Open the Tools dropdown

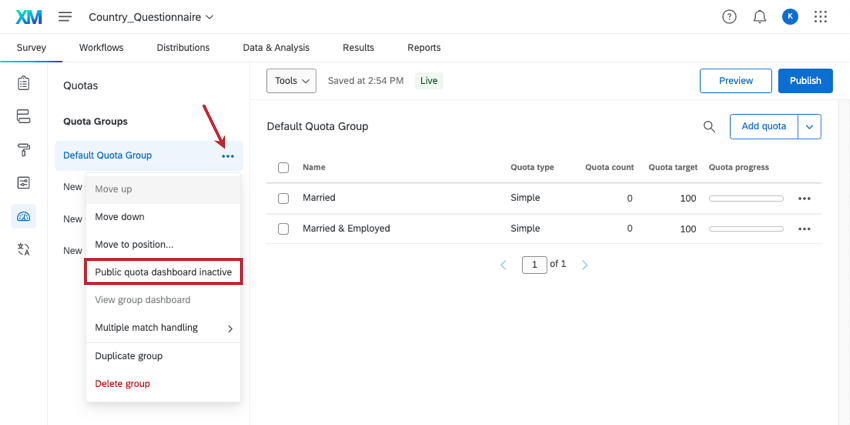point(291,81)
